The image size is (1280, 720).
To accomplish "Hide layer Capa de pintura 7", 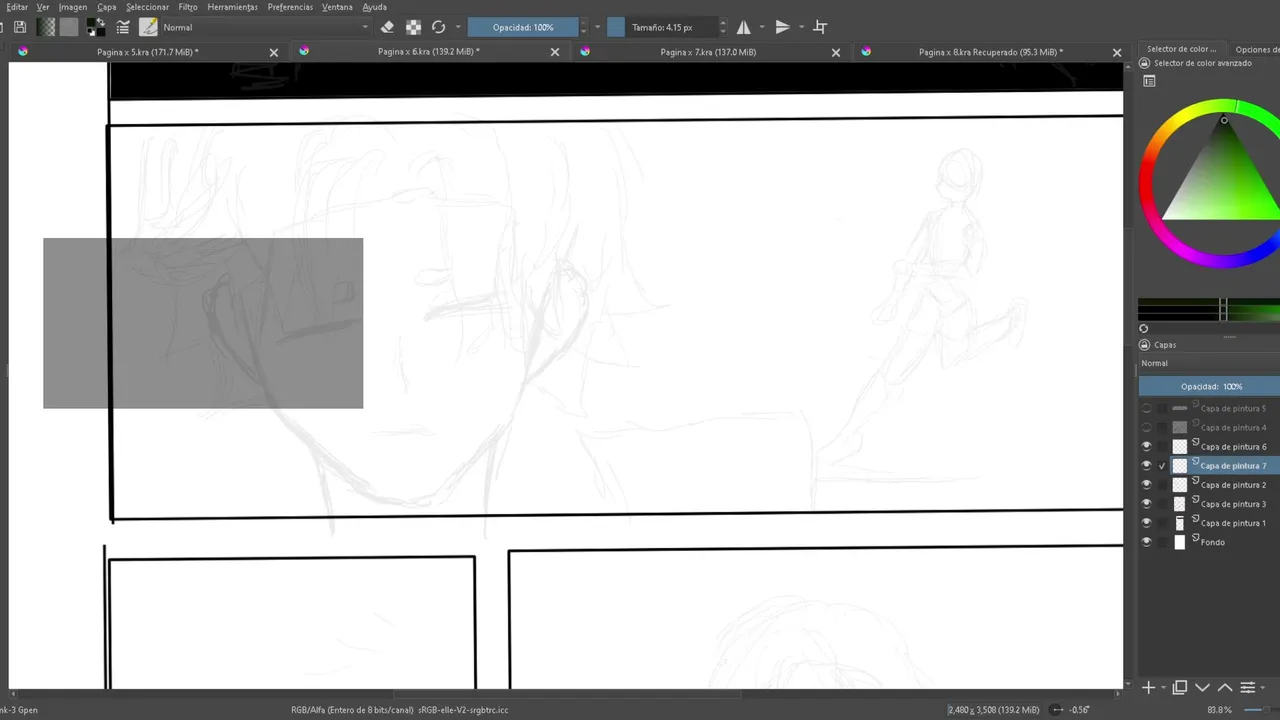I will coord(1147,465).
